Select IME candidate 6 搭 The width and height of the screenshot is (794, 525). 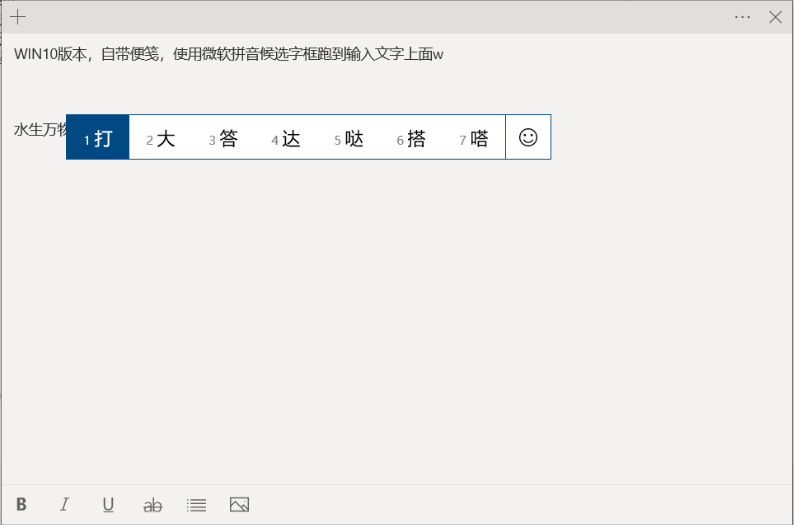click(x=411, y=138)
